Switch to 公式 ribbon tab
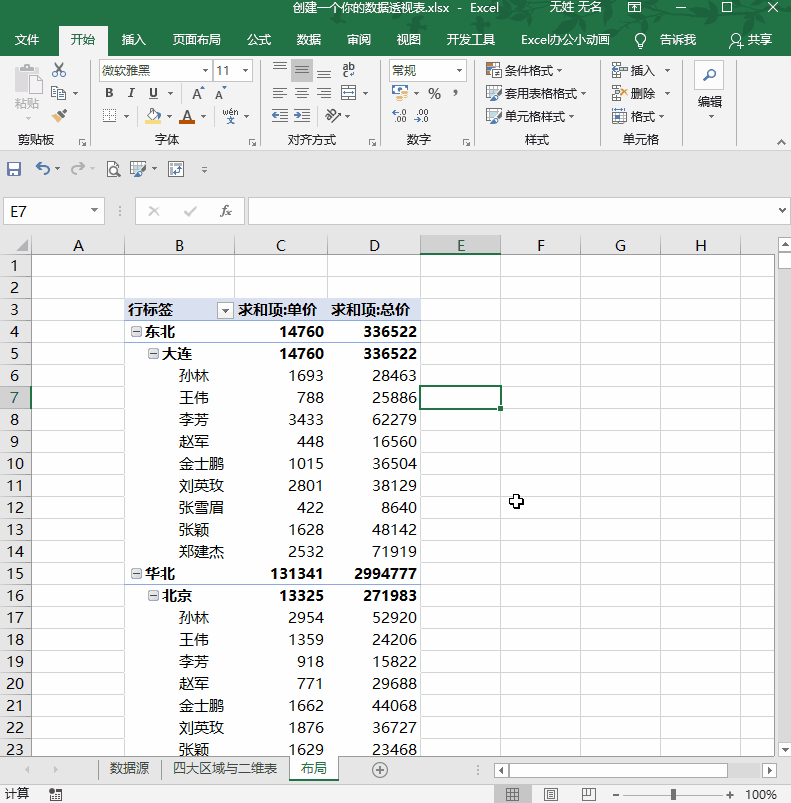Viewport: 791px width, 803px height. click(x=259, y=40)
